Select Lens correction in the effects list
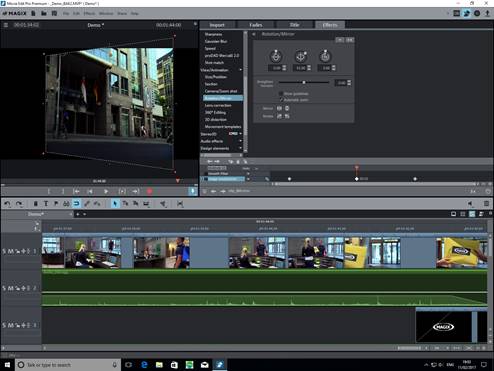Viewport: 494px width, 371px height. 218,105
